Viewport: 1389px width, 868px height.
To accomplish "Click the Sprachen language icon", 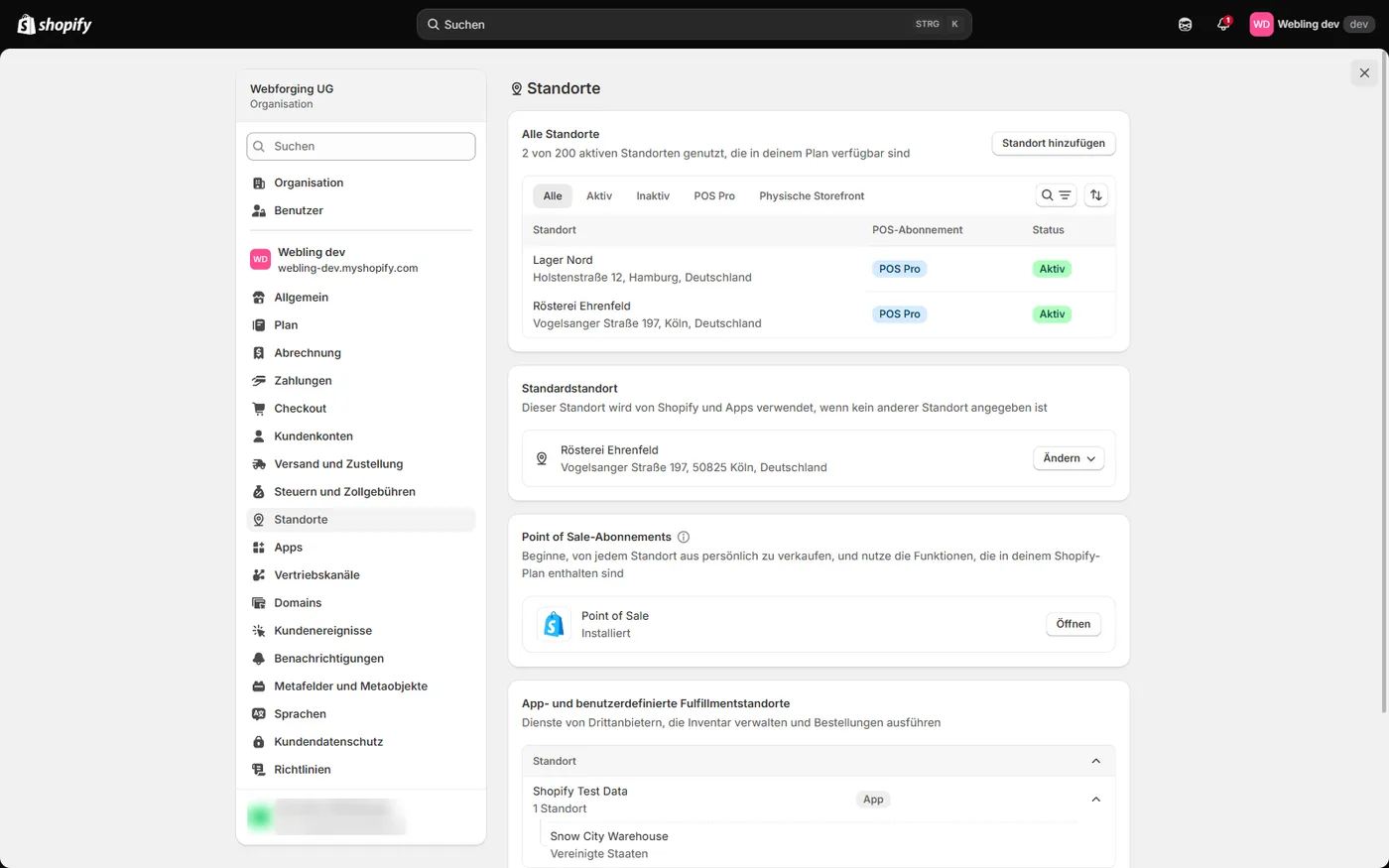I will pos(259,714).
